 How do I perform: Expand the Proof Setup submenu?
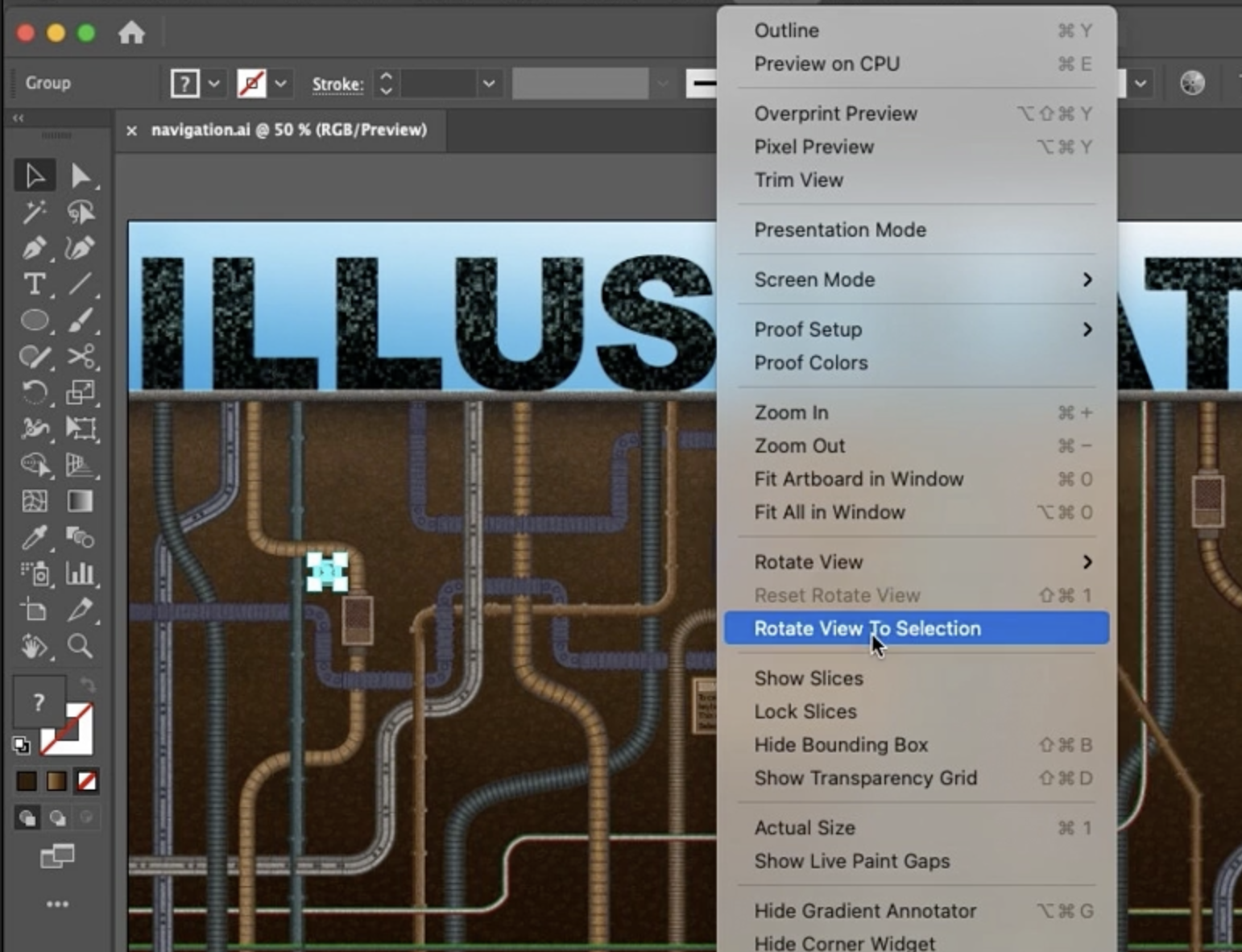(x=1087, y=329)
